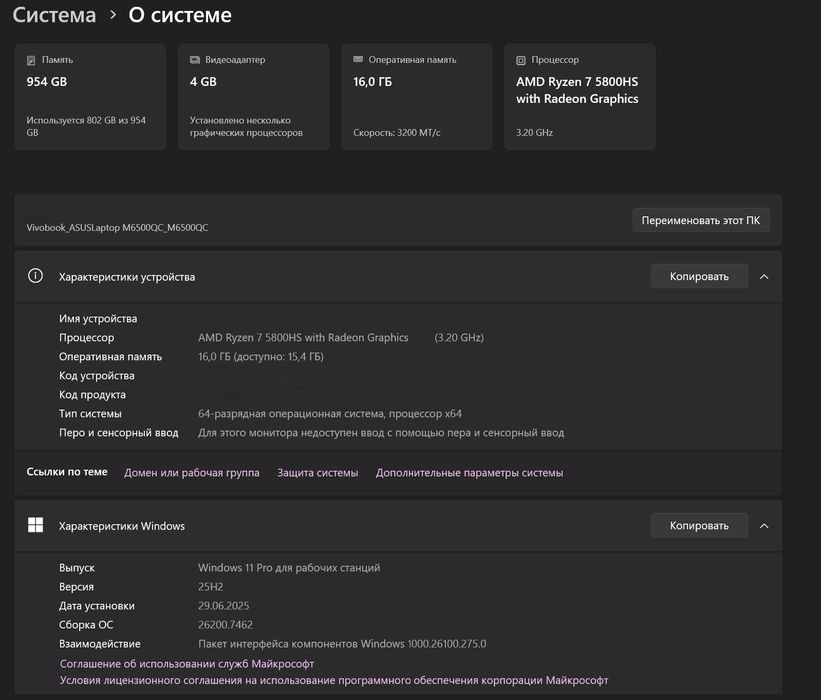Collapse the Характеристики устройства section chevron

point(764,276)
